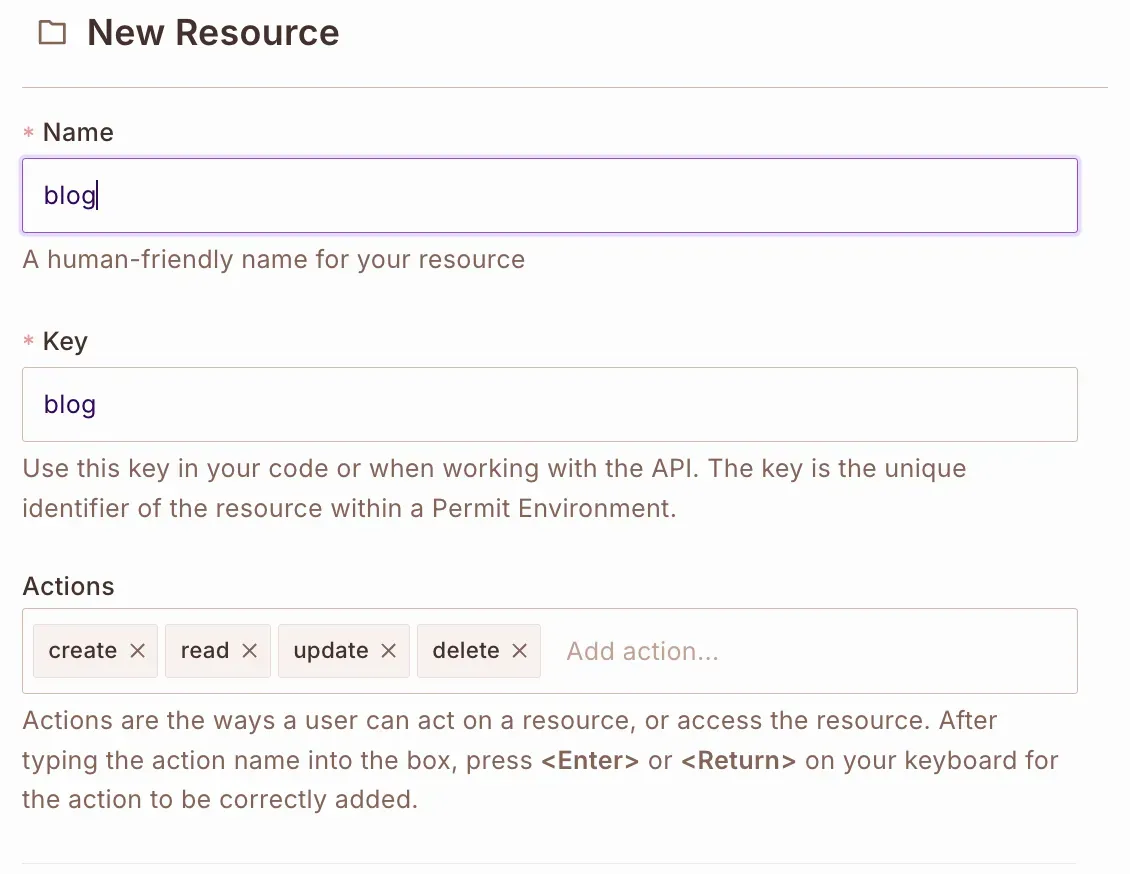Select the create action chip label
Image resolution: width=1130 pixels, height=874 pixels.
coord(83,651)
